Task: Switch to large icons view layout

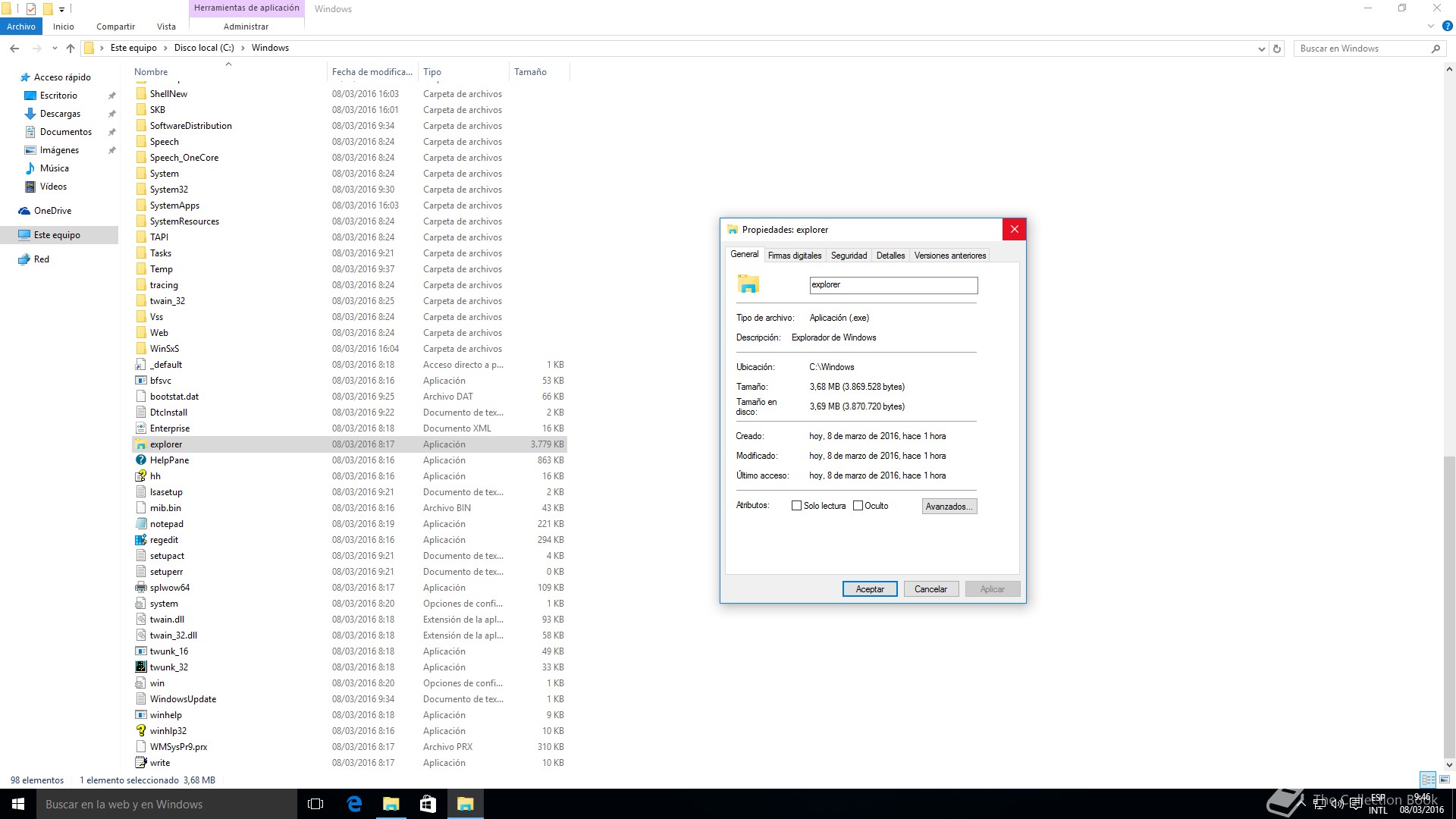Action: point(1445,780)
